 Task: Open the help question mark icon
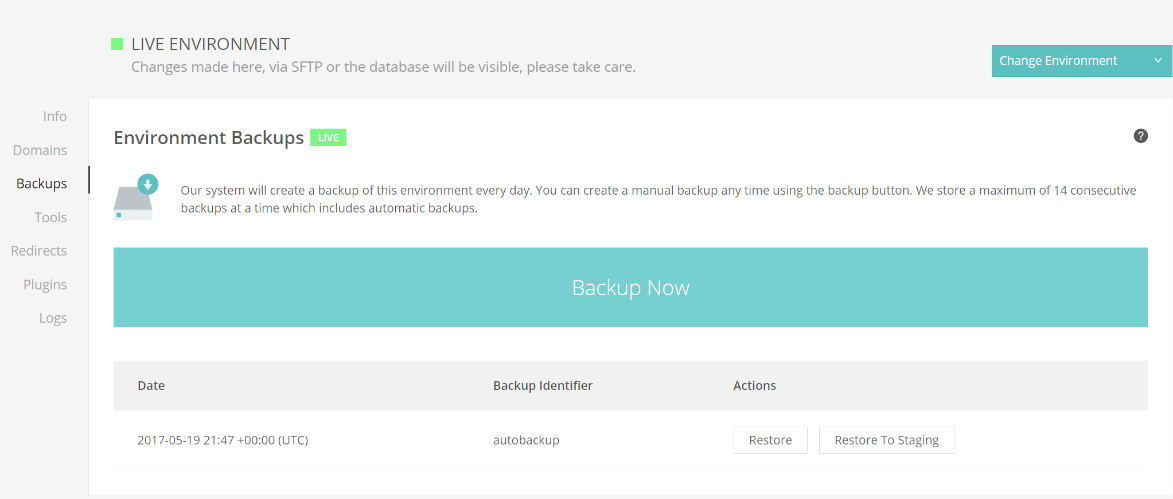click(1140, 135)
